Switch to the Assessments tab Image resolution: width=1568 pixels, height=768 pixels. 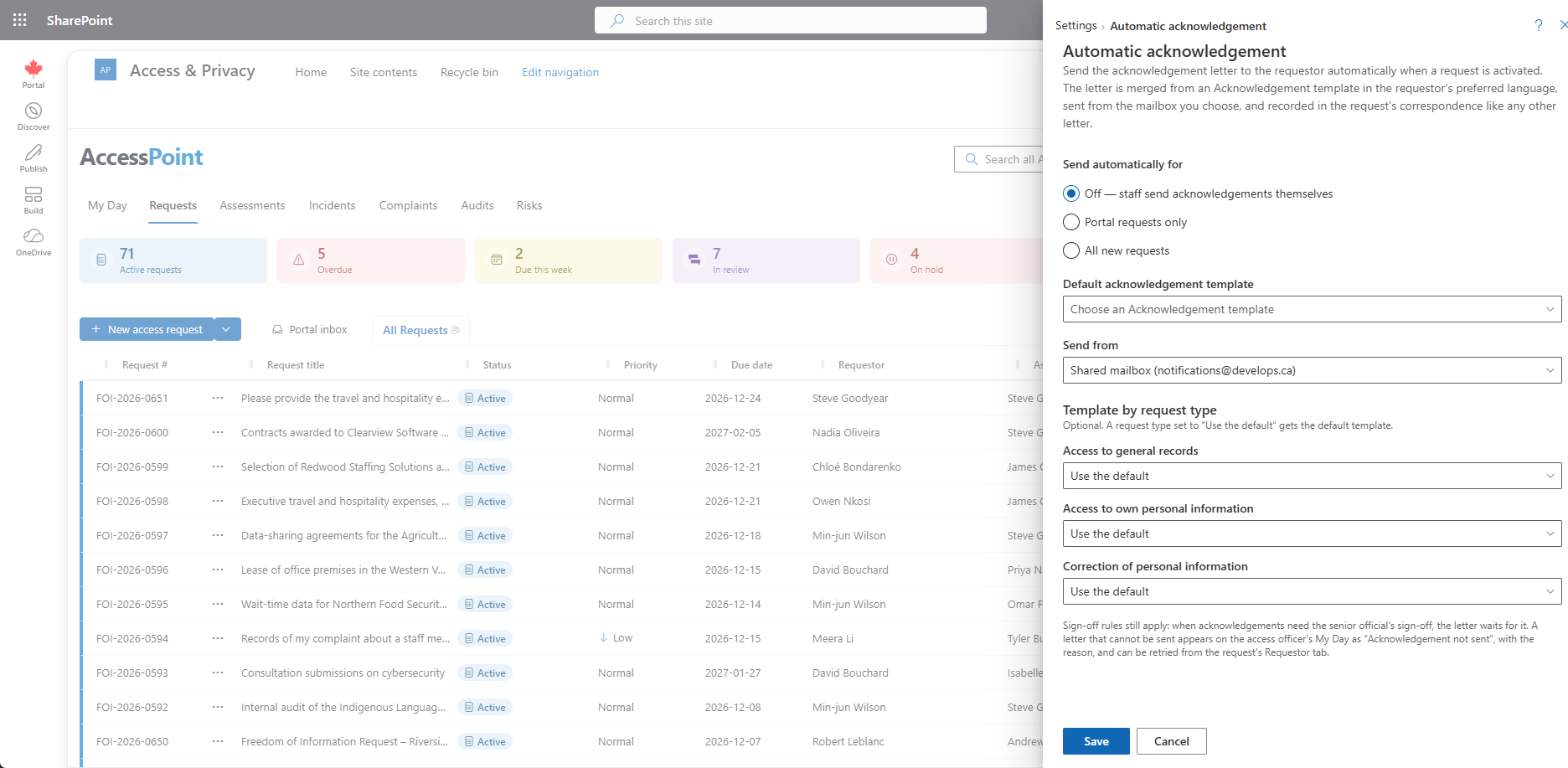coord(252,205)
